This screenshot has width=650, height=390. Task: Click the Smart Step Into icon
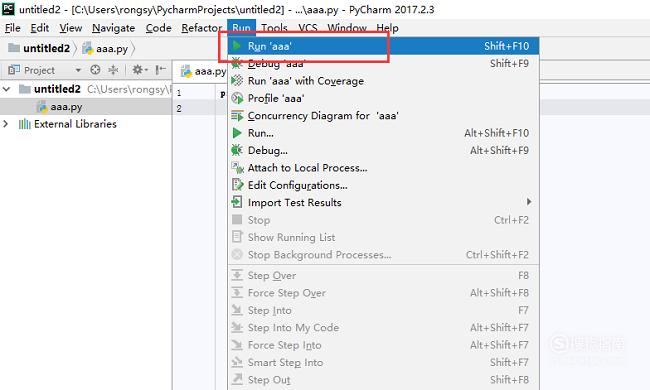[x=237, y=362]
